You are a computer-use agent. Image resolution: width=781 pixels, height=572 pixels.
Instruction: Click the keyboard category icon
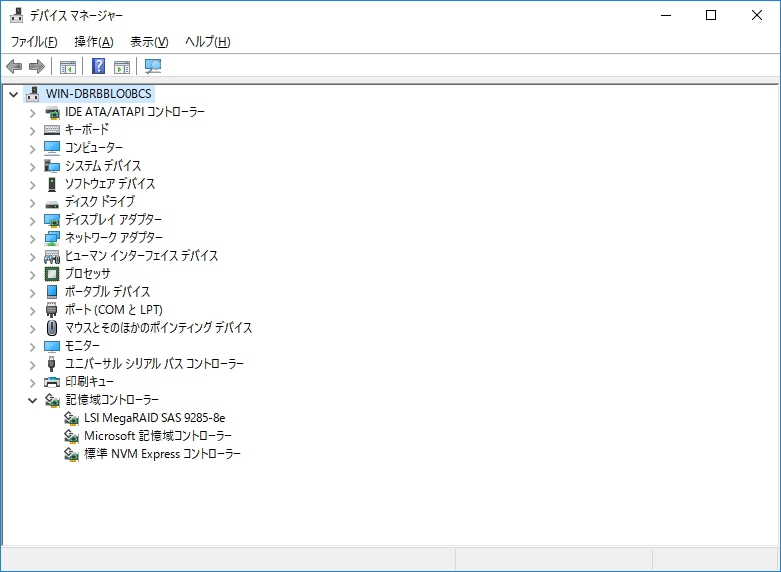(52, 130)
